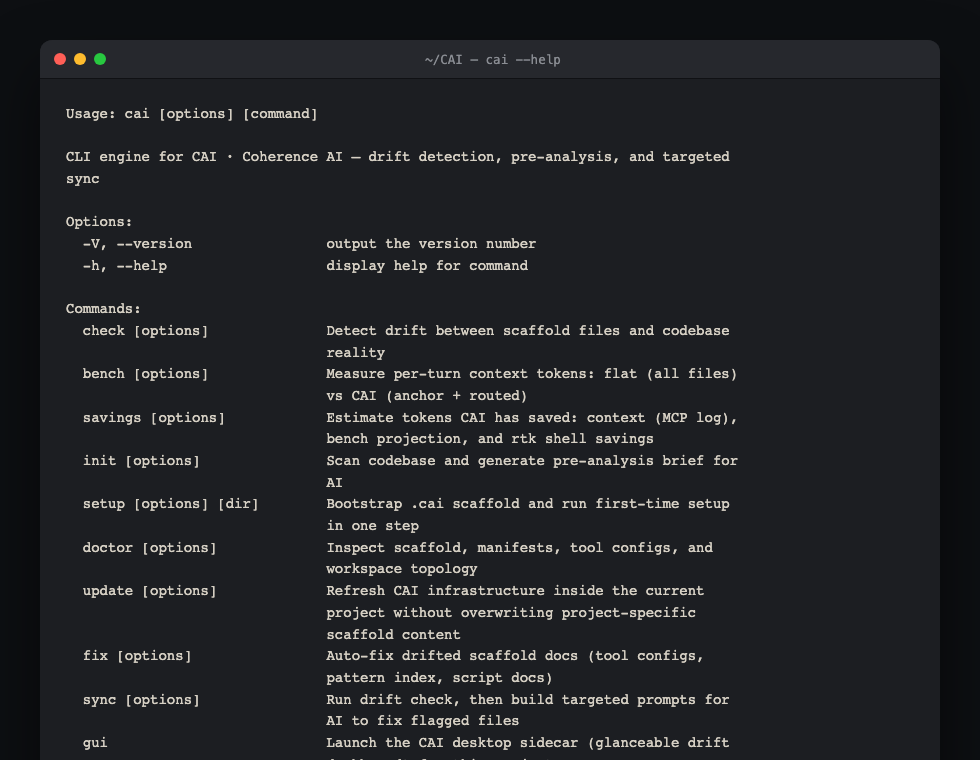
Task: Click 'Refresh CAI infrastructure inside' description line
Action: click(x=515, y=591)
